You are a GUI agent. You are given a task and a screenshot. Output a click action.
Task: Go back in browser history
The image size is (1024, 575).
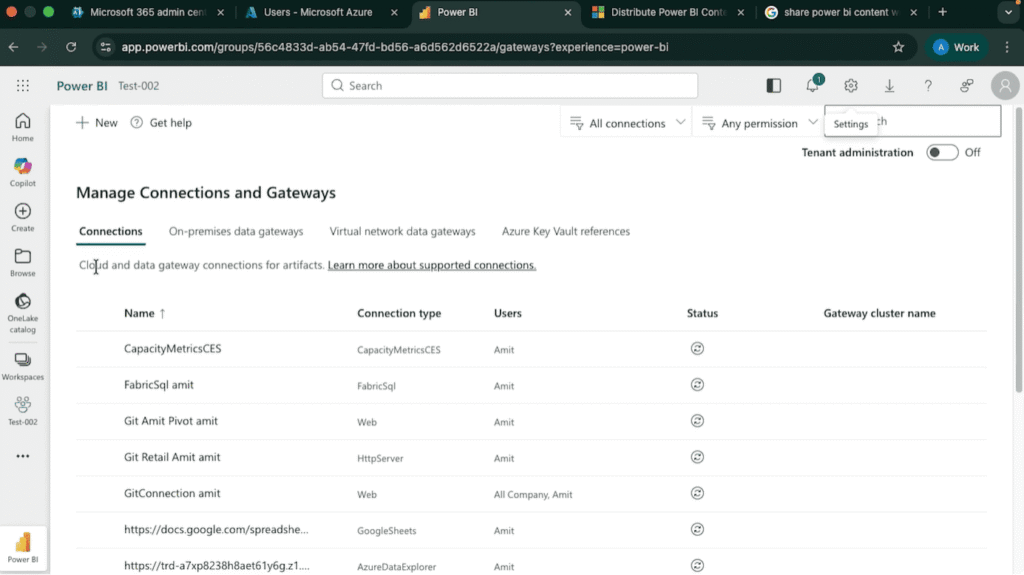14,47
